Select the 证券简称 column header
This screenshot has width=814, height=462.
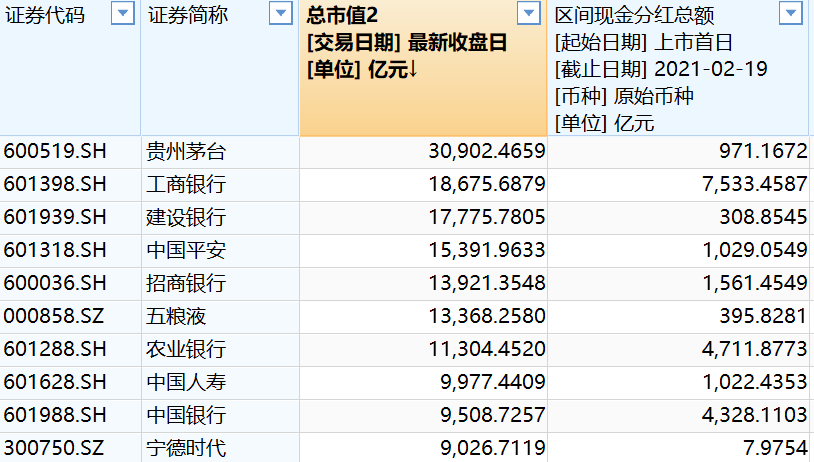(x=220, y=67)
